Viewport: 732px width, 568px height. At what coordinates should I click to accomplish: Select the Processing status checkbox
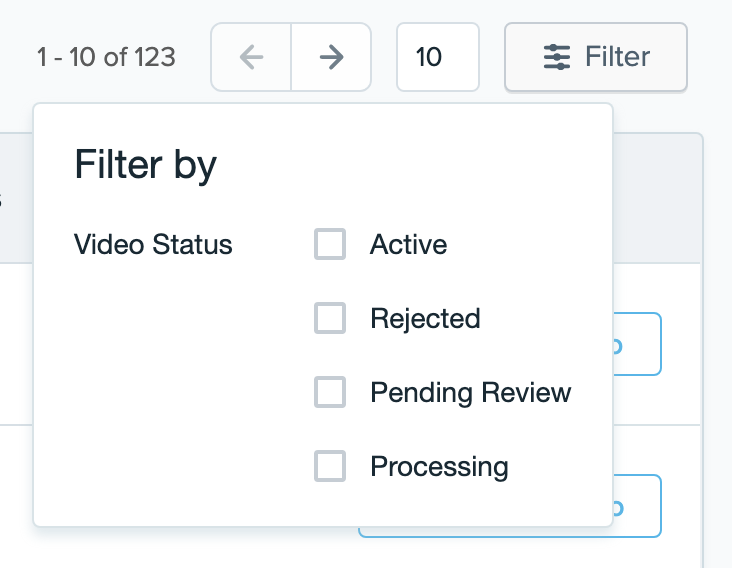pyautogui.click(x=330, y=466)
